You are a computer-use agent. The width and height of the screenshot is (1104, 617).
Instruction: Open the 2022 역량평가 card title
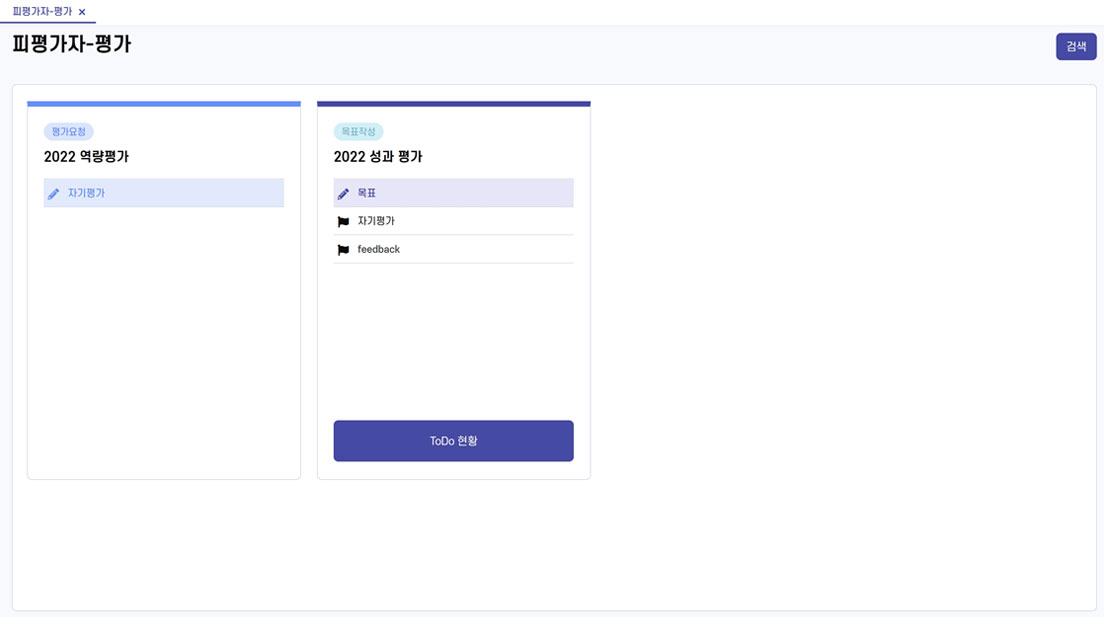87,156
